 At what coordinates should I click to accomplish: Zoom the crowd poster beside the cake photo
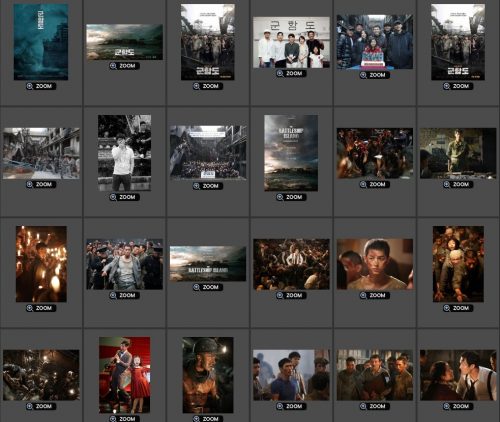pyautogui.click(x=458, y=86)
